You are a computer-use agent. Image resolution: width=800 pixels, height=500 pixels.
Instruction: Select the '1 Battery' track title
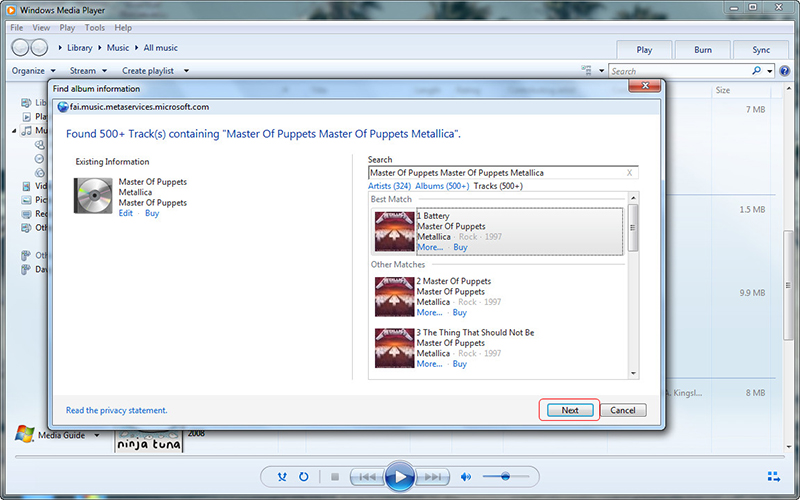click(x=433, y=216)
